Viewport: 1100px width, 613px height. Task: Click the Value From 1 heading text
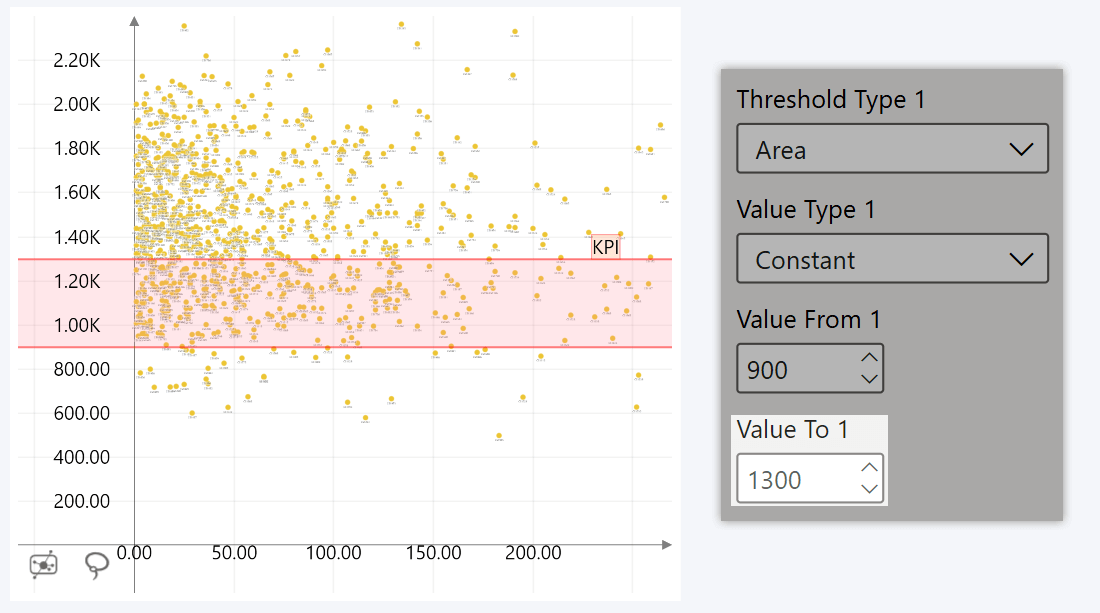808,319
